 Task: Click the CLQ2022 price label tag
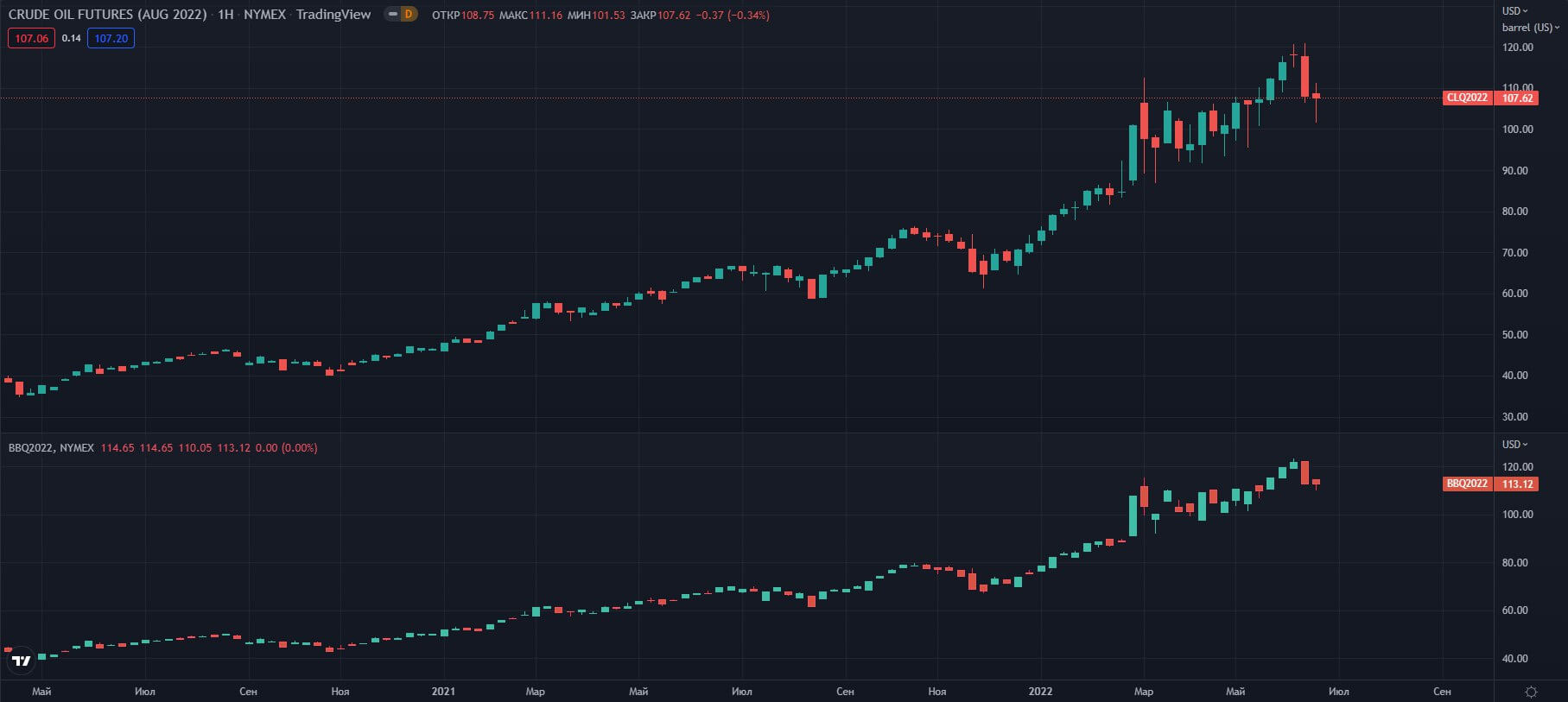click(x=1467, y=98)
